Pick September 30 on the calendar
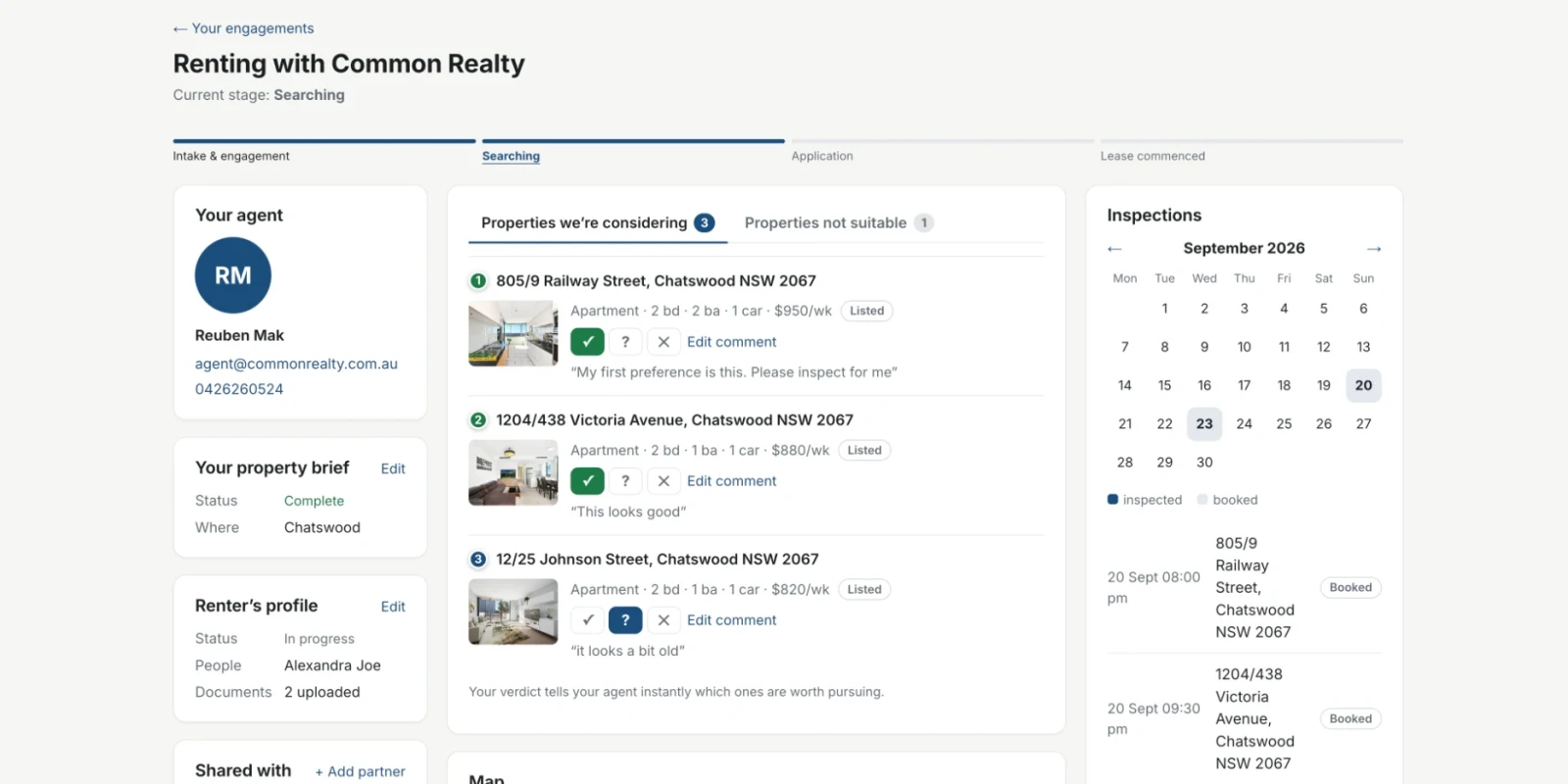Viewport: 1568px width, 784px height. tap(1204, 463)
